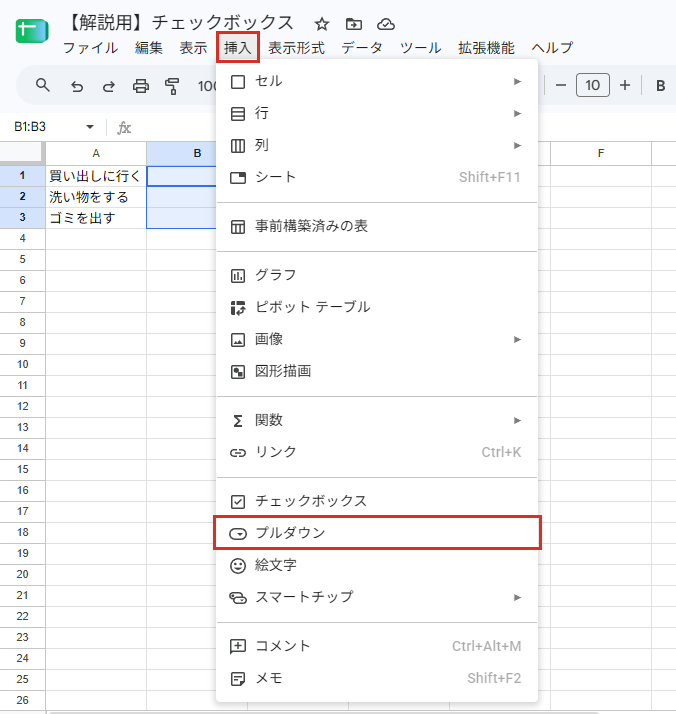Viewport: 676px width, 714px height.
Task: Select row 1 header
Action: click(x=22, y=176)
